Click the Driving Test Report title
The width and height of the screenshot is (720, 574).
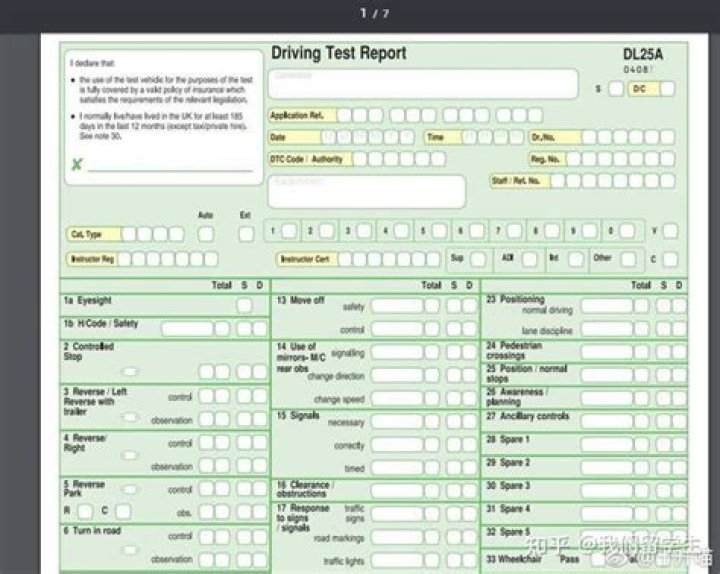tap(339, 53)
